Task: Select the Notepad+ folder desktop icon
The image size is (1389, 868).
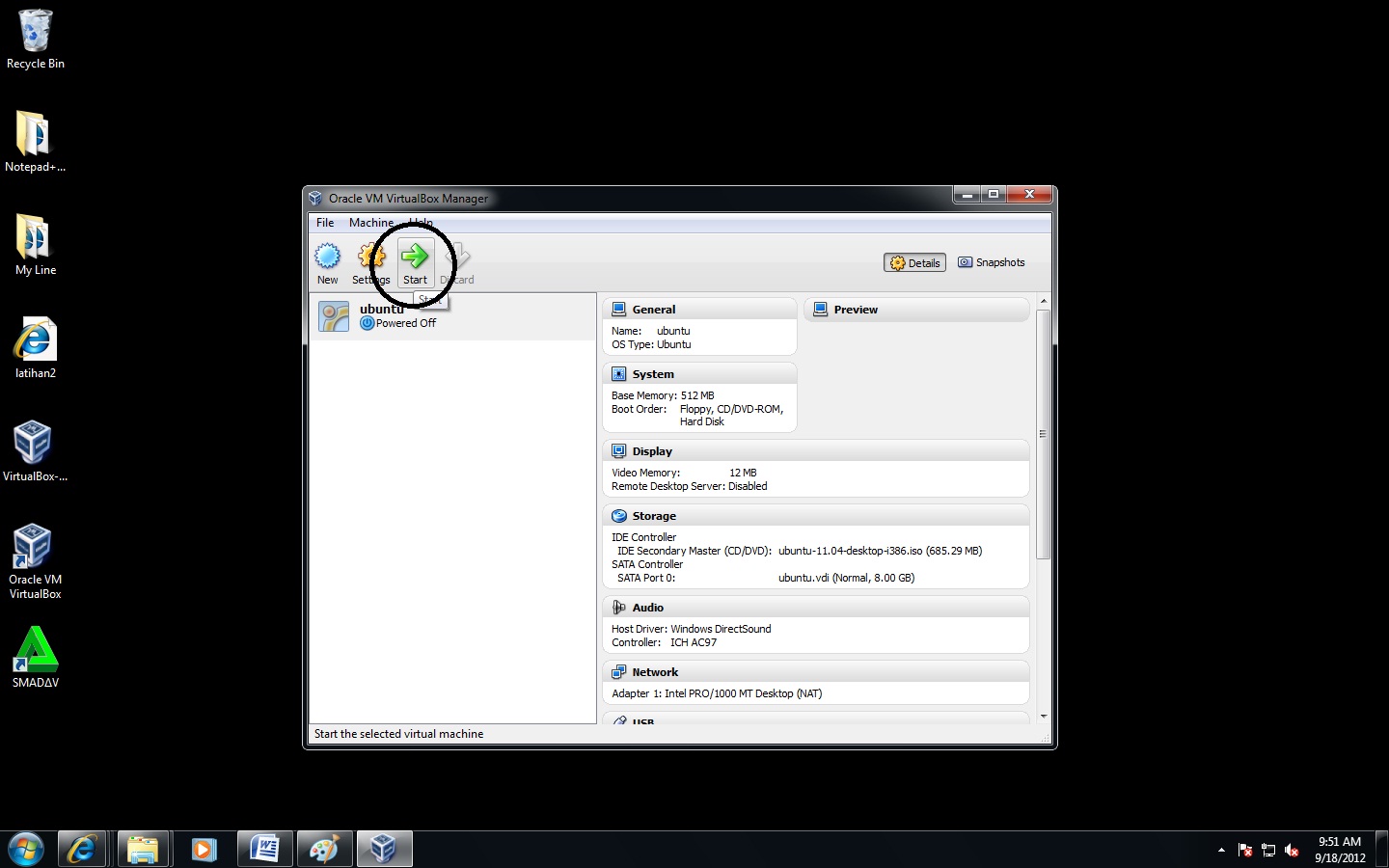Action: (35, 142)
